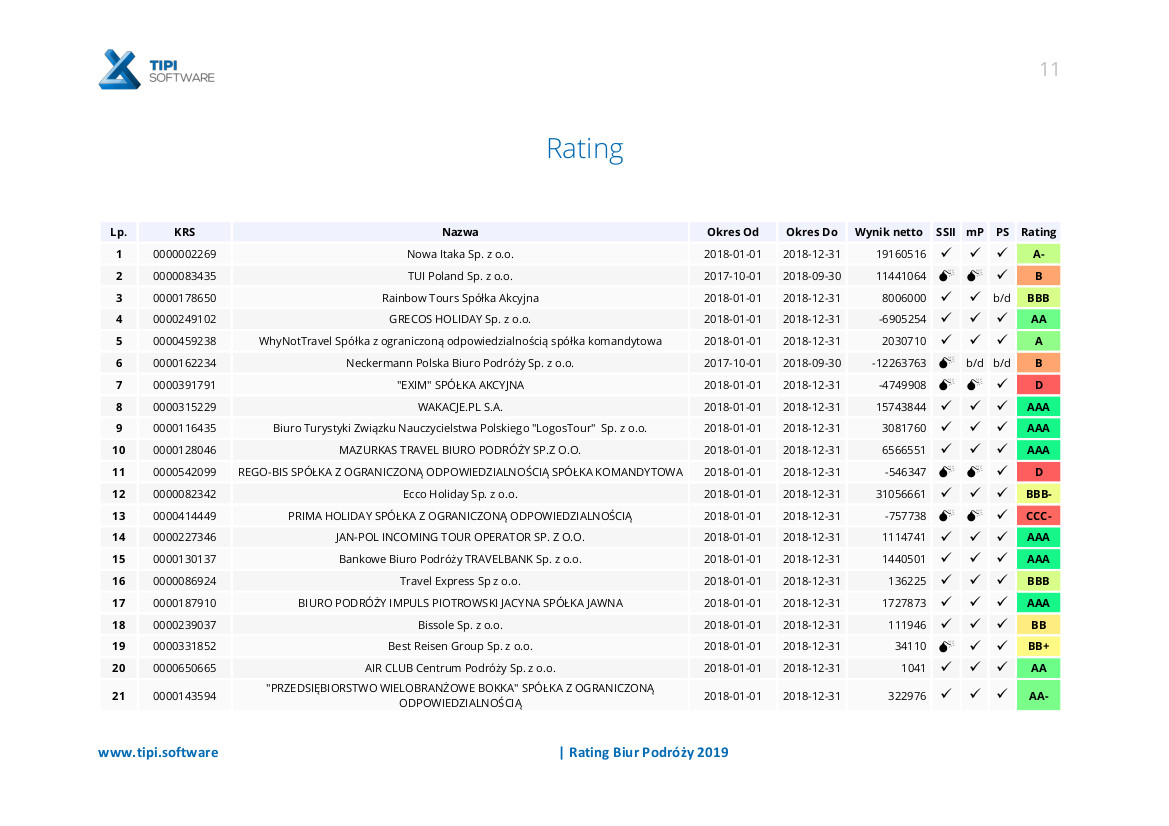This screenshot has width=1169, height=826.
Task: Click the TIPI Software logo
Action: tap(156, 69)
